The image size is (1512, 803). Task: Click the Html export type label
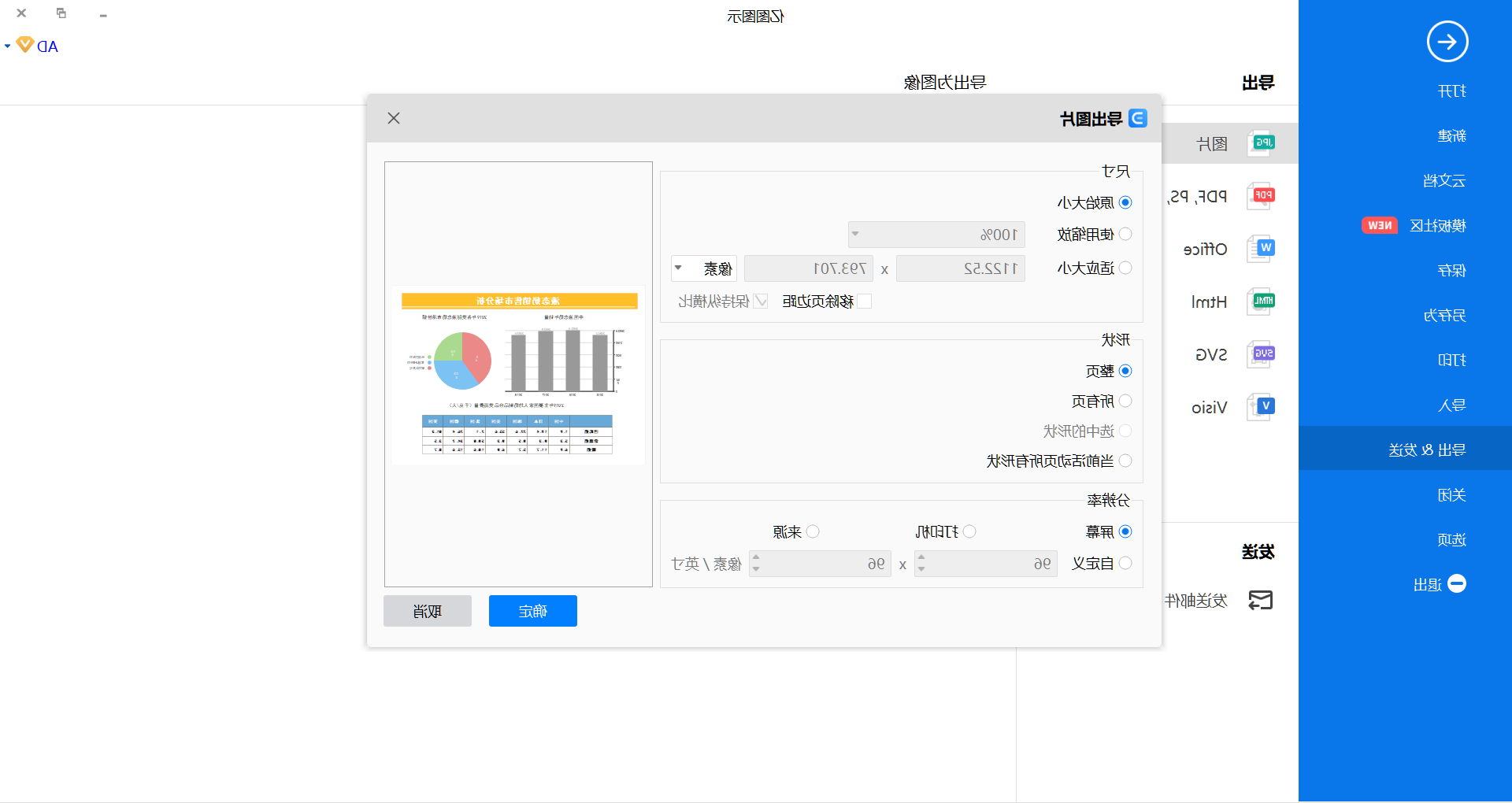pyautogui.click(x=1209, y=302)
